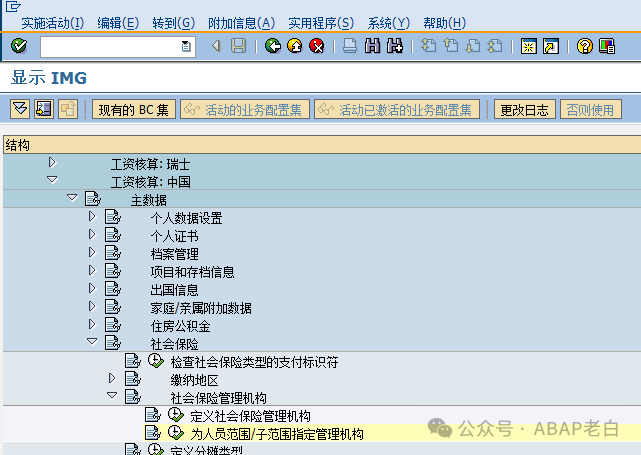Open documentation icon for 主数据
The image size is (641, 455).
pos(93,199)
